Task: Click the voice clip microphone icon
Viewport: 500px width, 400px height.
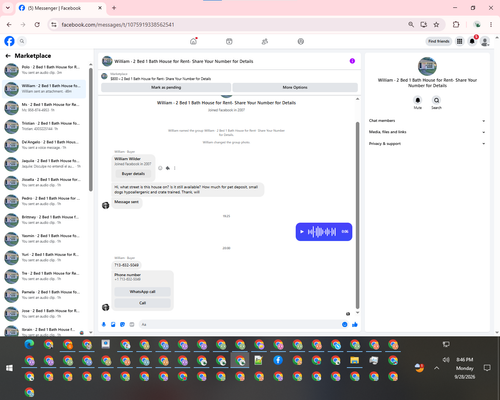Action: point(104,324)
